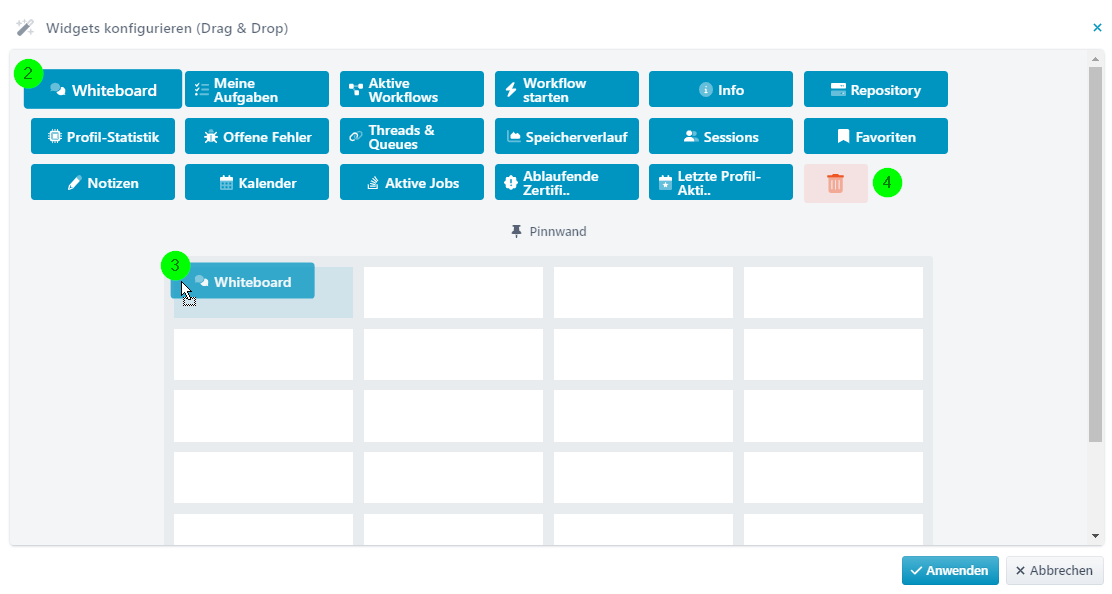1112x594 pixels.
Task: Click the Workflow starten lightning widget
Action: (567, 89)
